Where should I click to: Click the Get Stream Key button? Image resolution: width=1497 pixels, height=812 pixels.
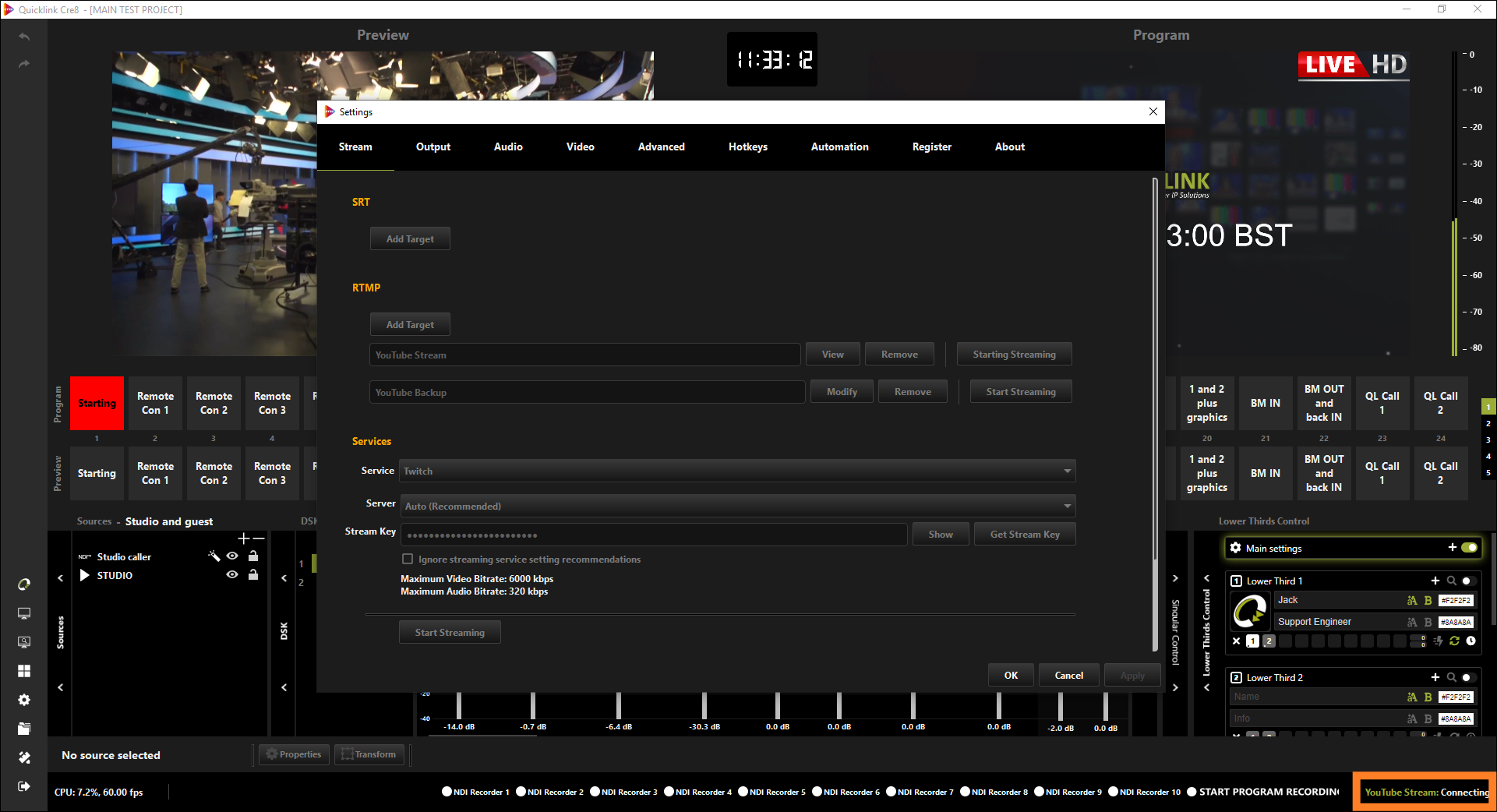pyautogui.click(x=1024, y=535)
